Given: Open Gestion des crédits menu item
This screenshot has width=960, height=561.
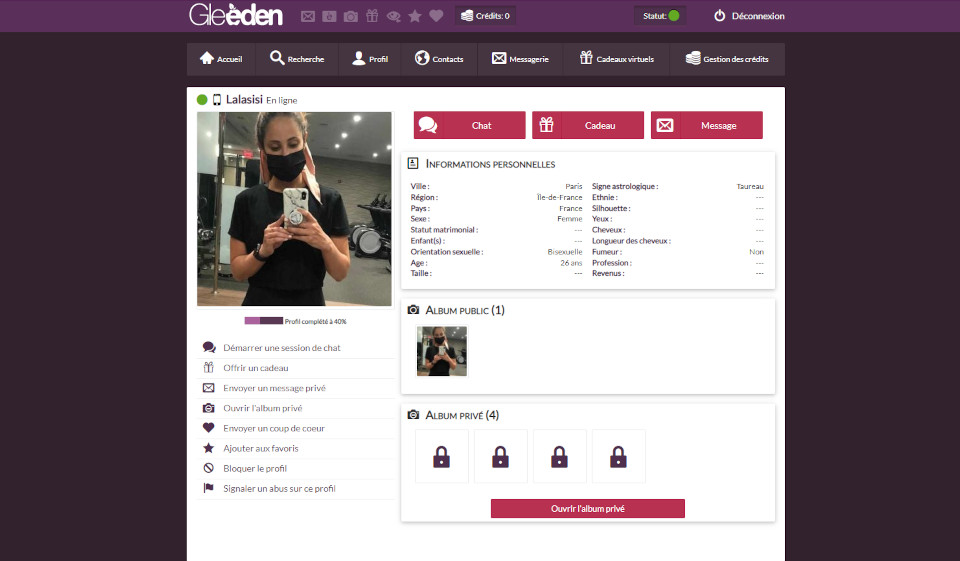Looking at the screenshot, I should pyautogui.click(x=727, y=59).
